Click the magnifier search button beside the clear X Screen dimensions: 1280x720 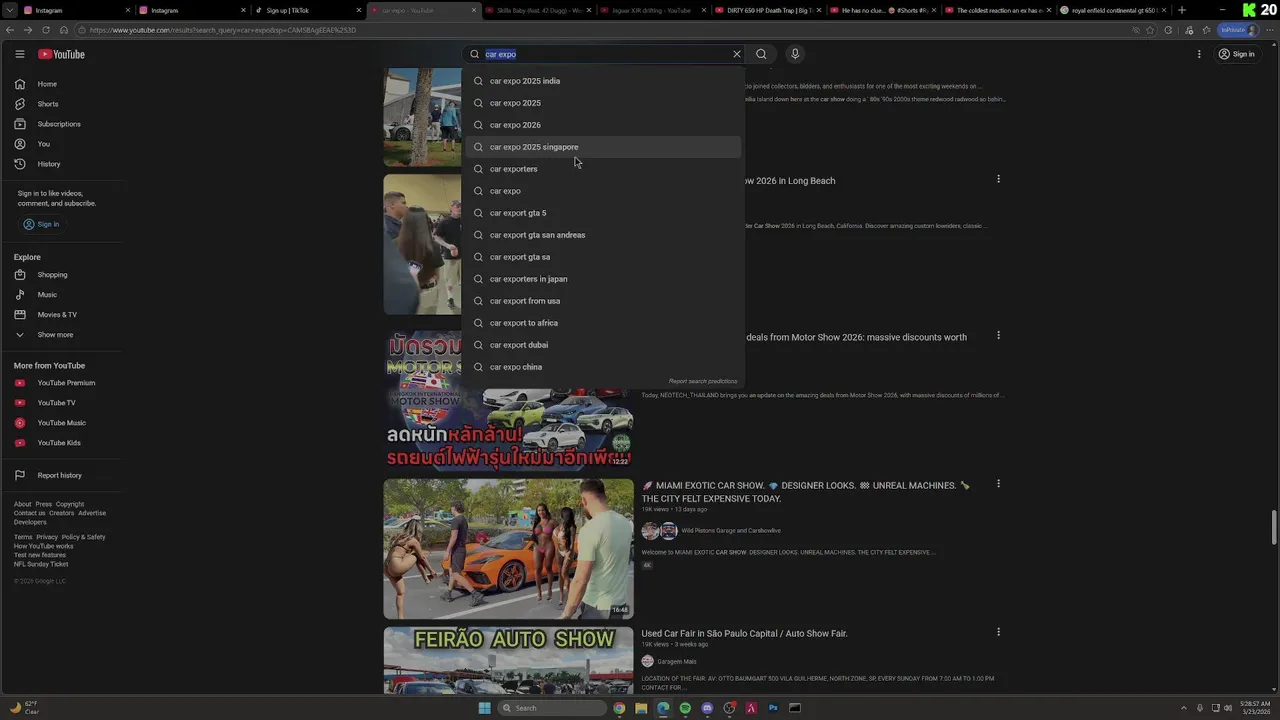761,54
